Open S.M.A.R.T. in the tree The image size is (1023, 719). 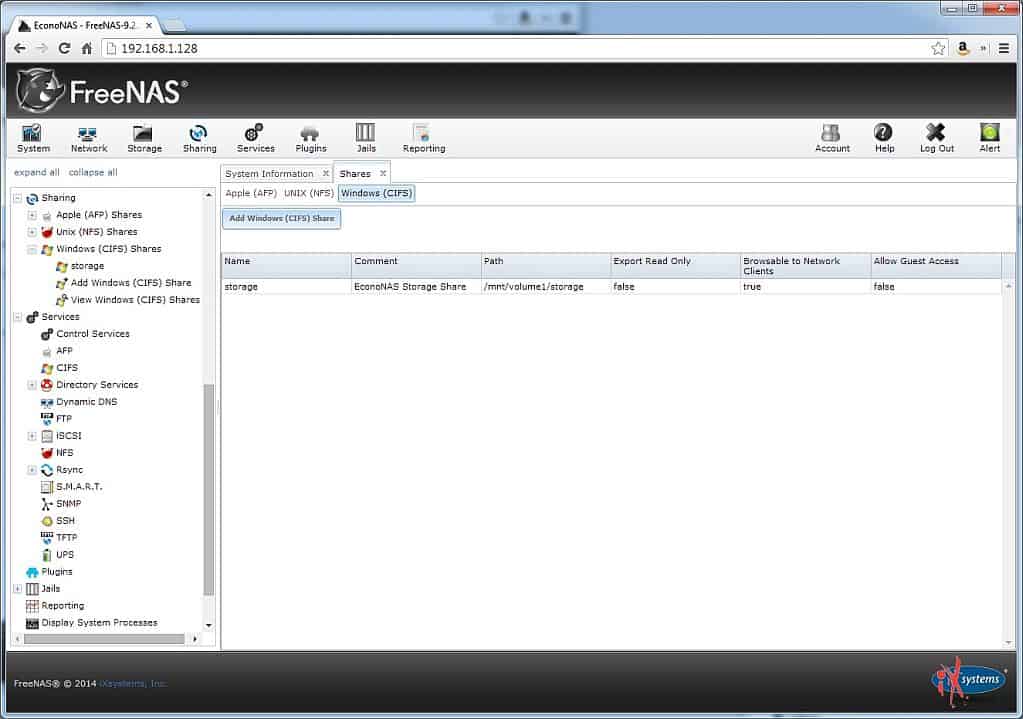pos(71,486)
